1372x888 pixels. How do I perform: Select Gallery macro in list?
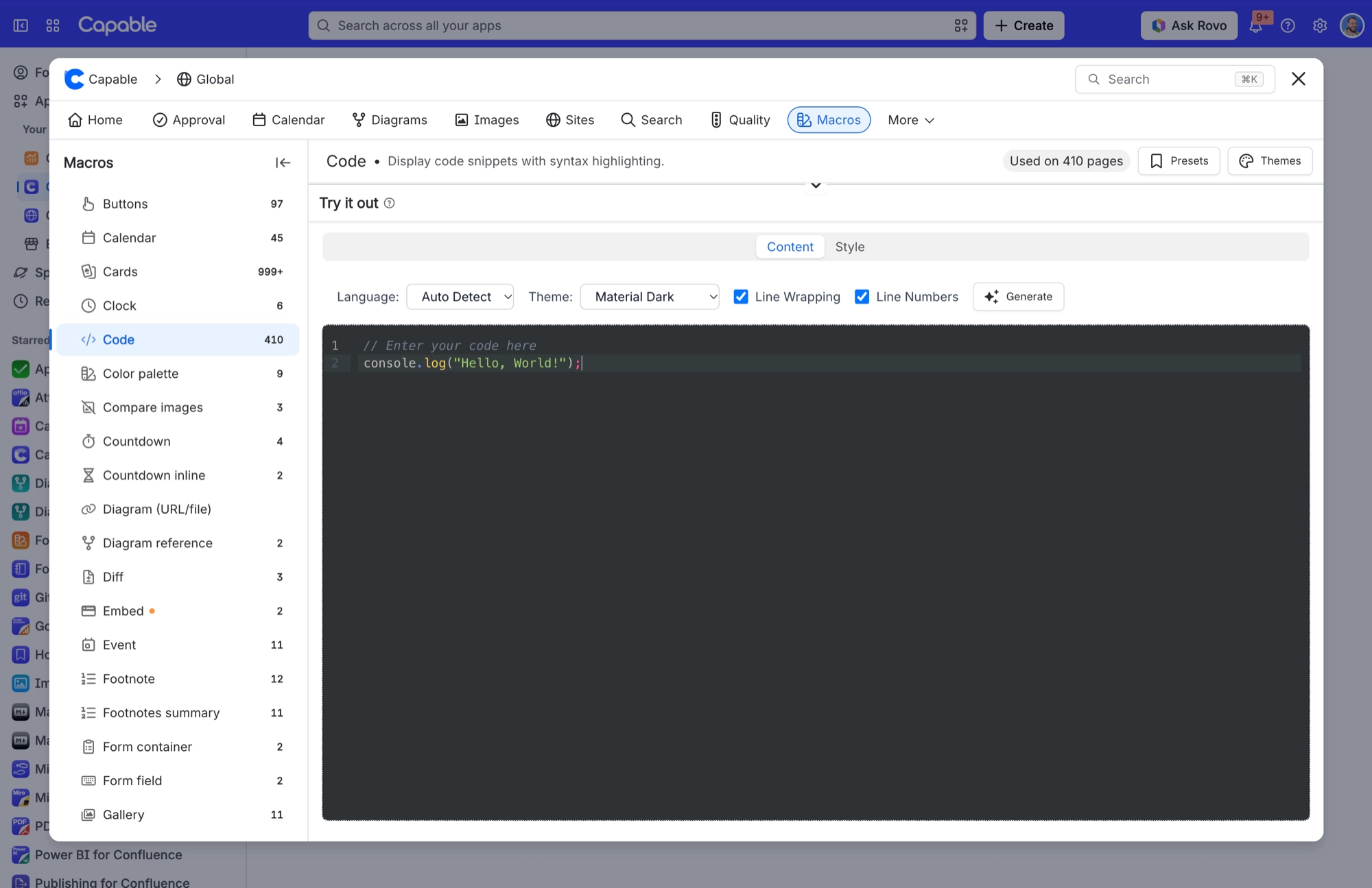tap(178, 815)
